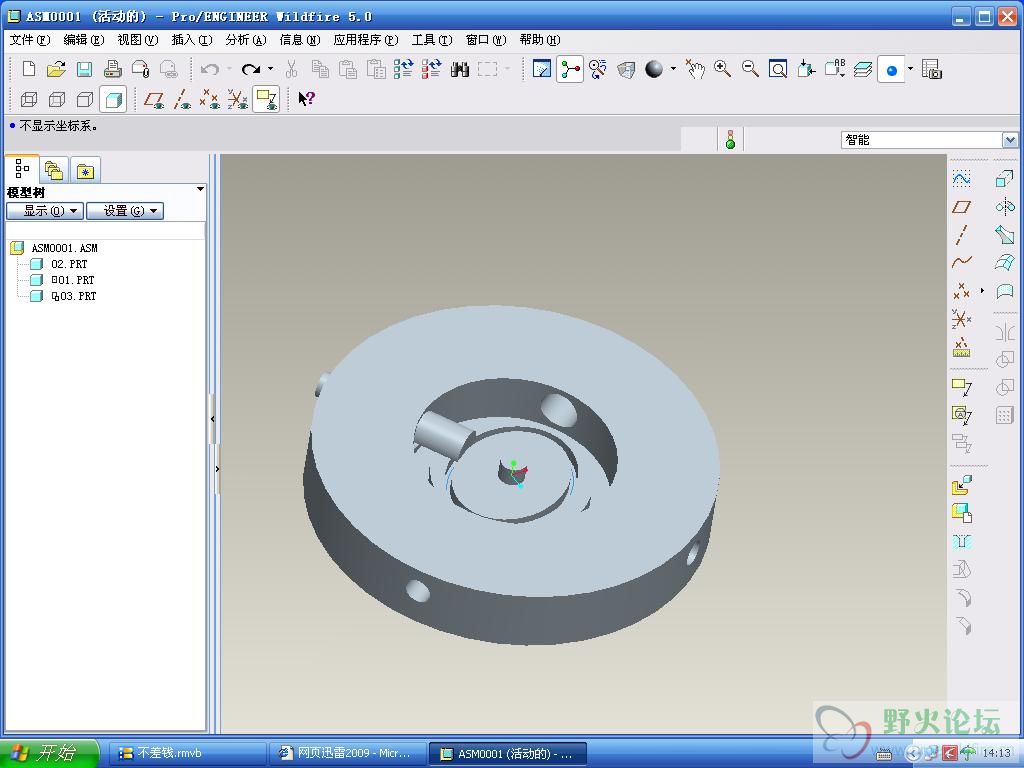
Task: Switch to 网页迅雷2009 taskbar window
Action: (x=347, y=753)
